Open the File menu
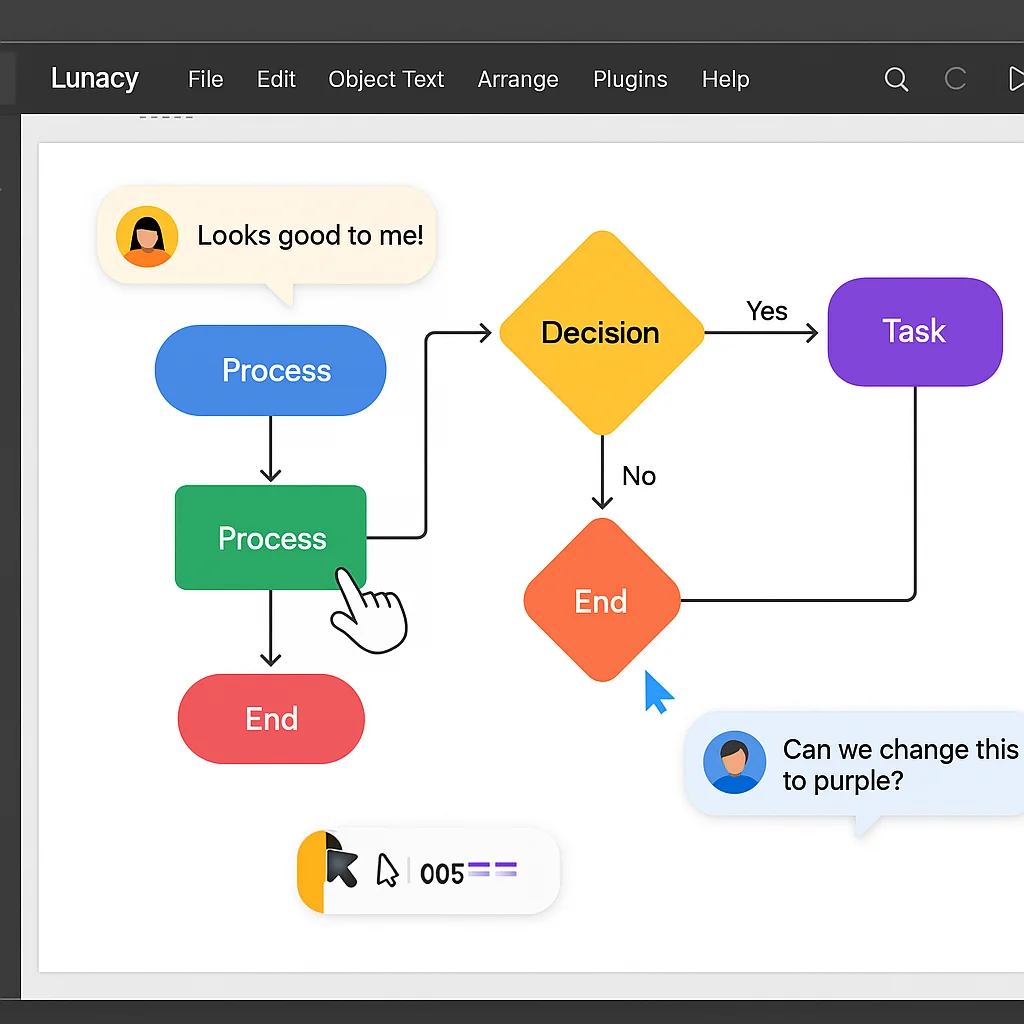Viewport: 1024px width, 1024px height. (x=205, y=80)
